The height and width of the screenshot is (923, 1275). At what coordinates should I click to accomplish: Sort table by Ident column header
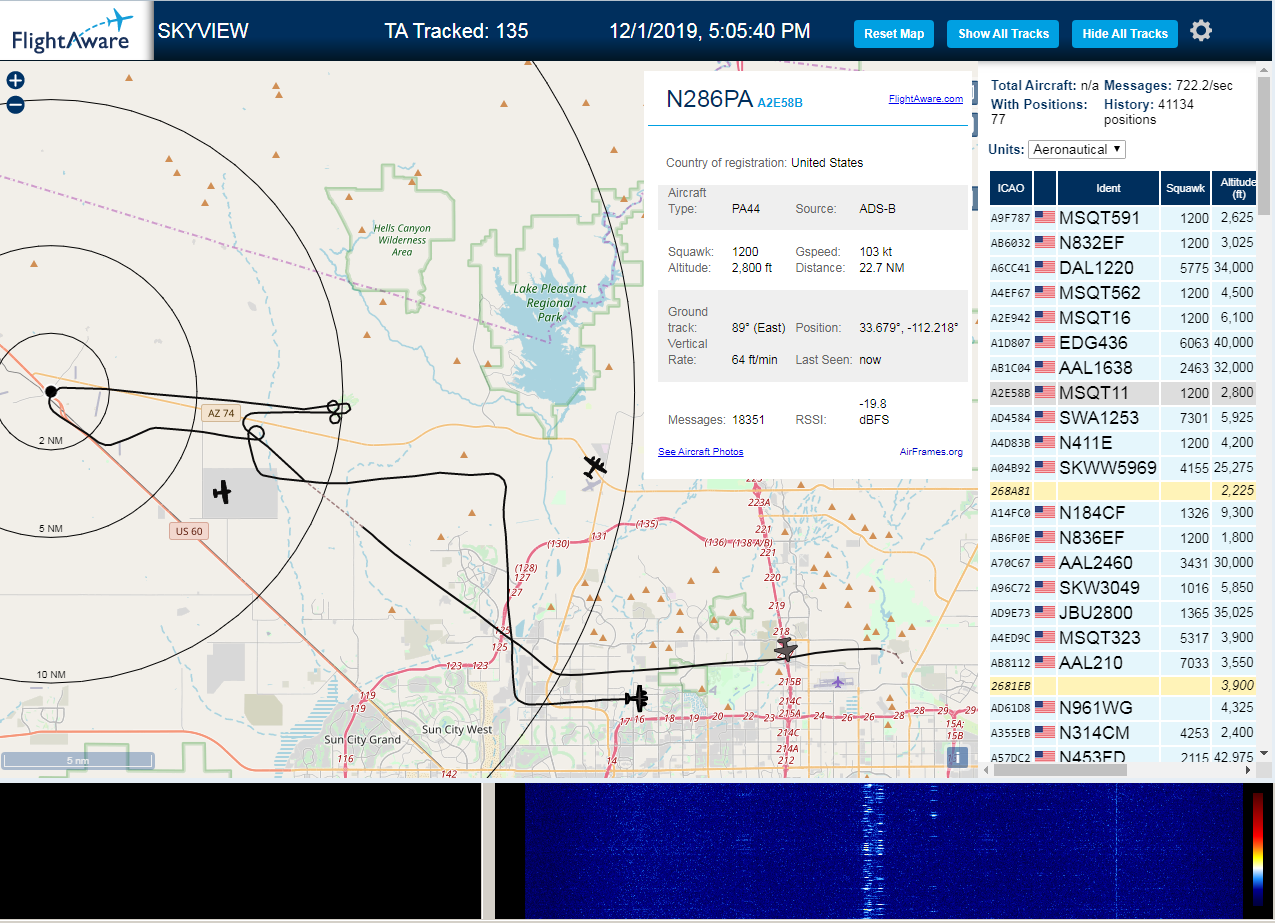point(1108,187)
